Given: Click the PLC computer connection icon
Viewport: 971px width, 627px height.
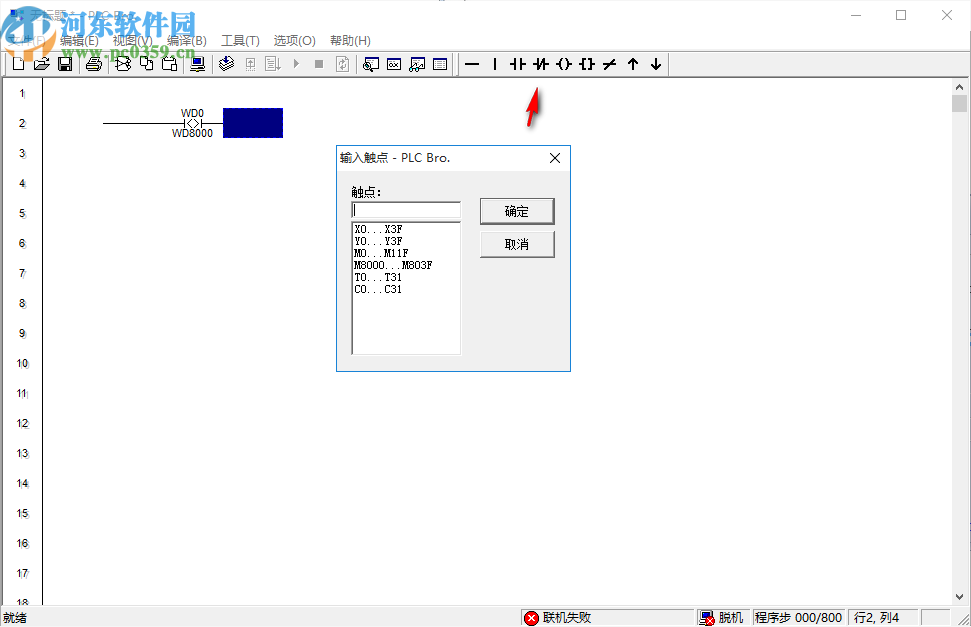Looking at the screenshot, I should pyautogui.click(x=198, y=64).
